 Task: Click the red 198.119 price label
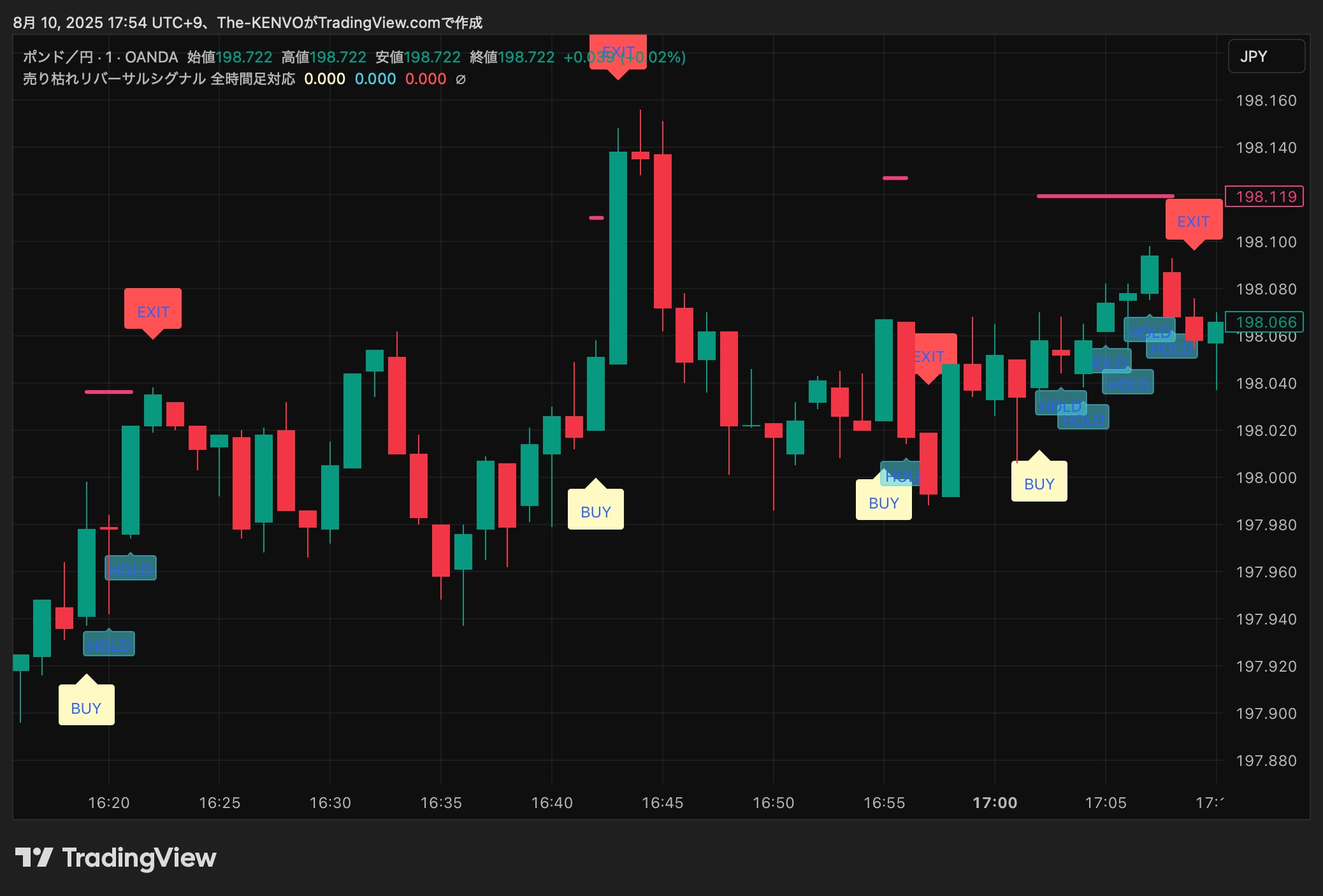tap(1265, 196)
